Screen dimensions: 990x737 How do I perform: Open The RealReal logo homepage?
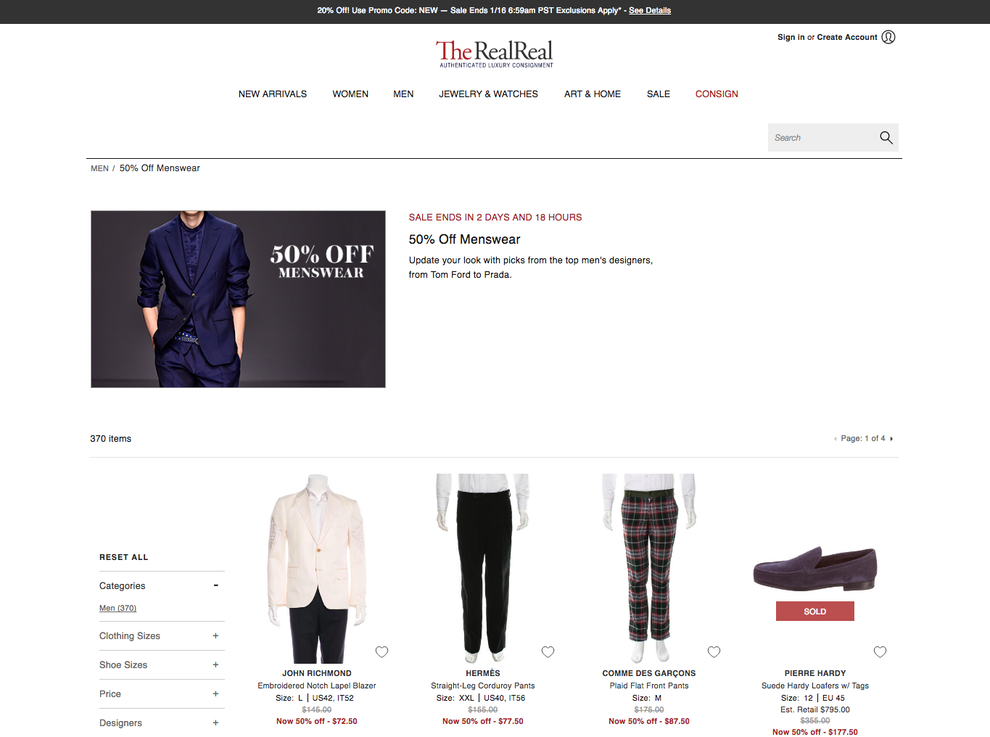(494, 53)
